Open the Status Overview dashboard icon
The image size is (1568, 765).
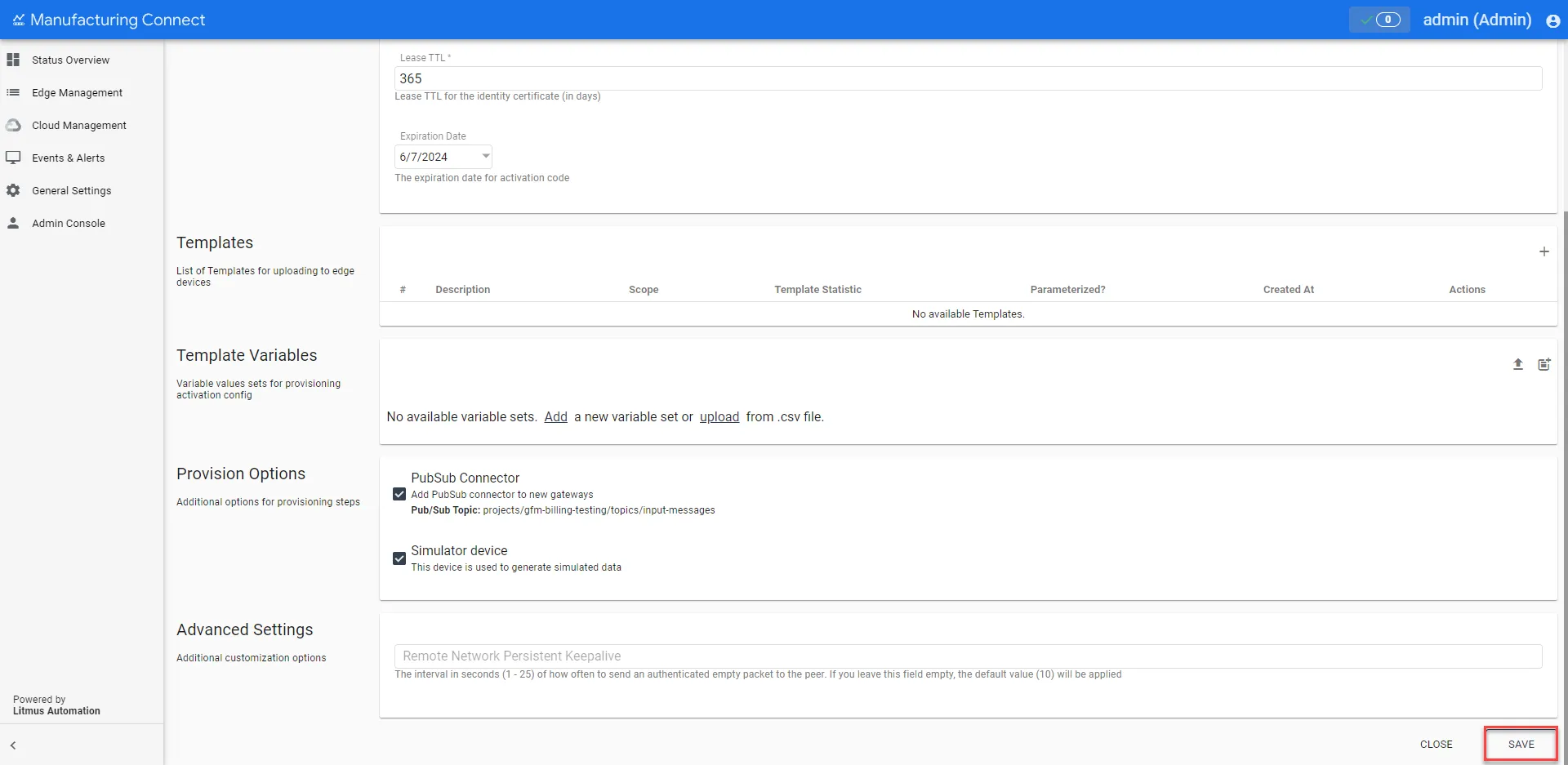pyautogui.click(x=13, y=60)
